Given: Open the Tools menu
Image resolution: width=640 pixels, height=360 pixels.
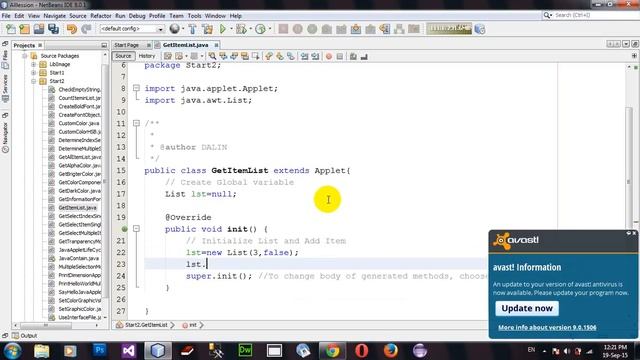Looking at the screenshot, I should (194, 16).
